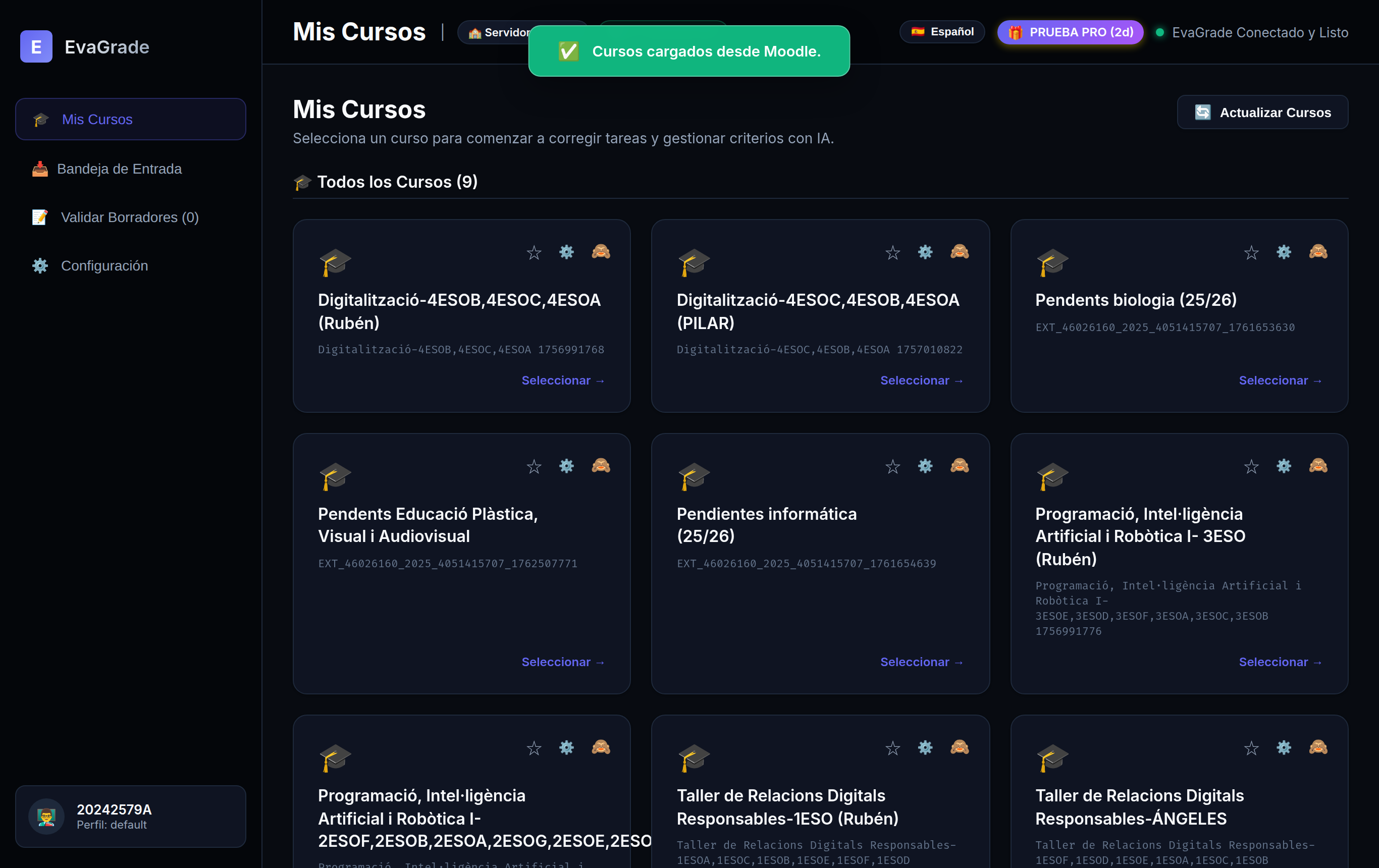Open gear settings on Pendents biologia card
Viewport: 1379px width, 868px height.
point(1284,252)
